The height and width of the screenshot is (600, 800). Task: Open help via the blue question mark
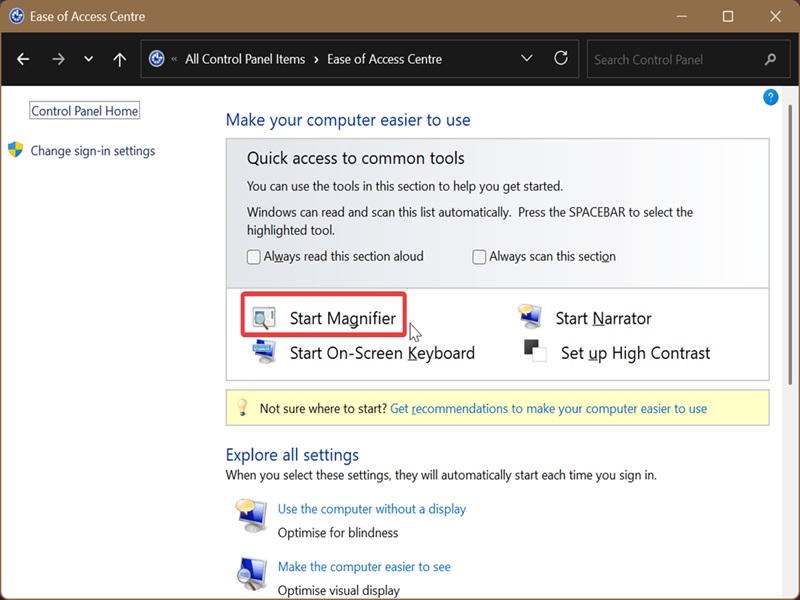(770, 97)
